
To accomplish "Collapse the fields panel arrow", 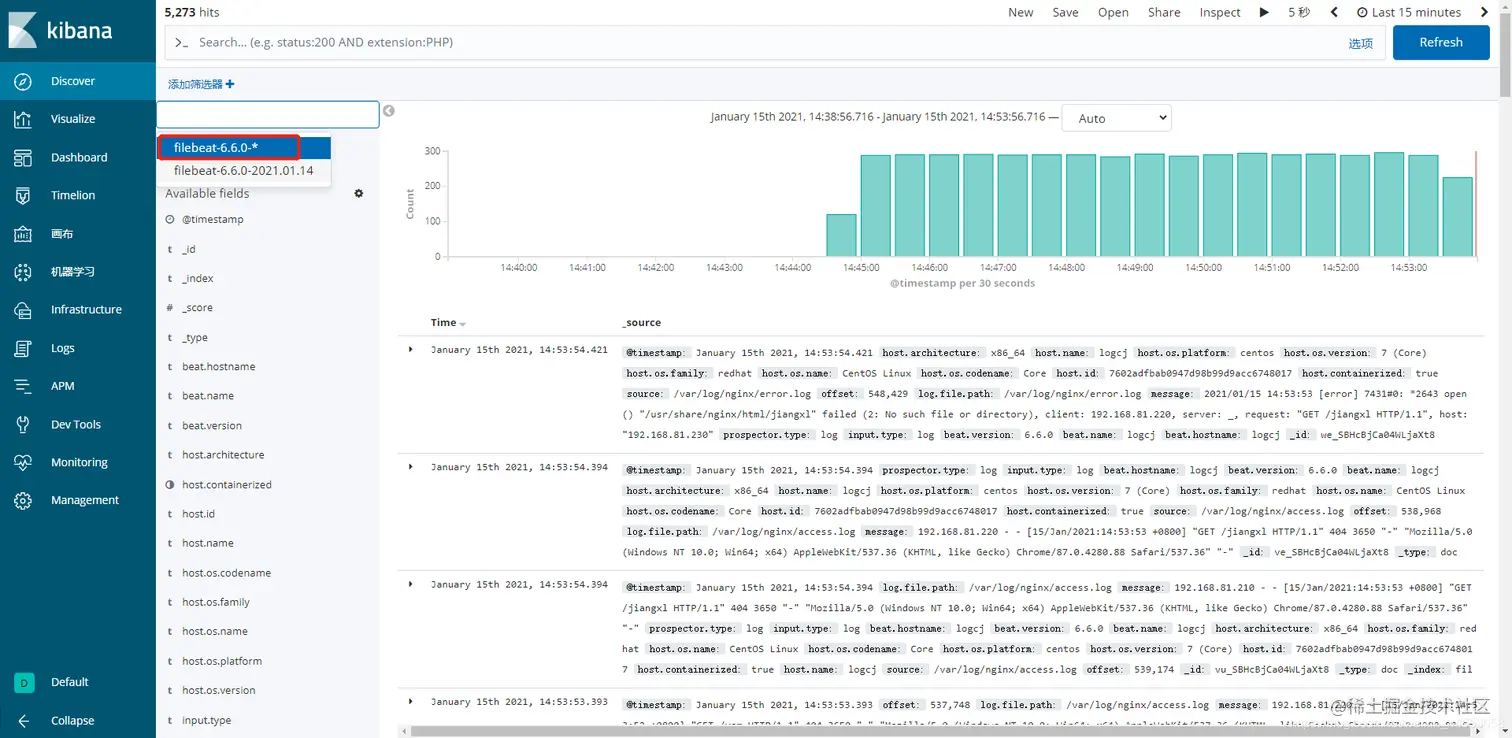I will click(x=389, y=111).
